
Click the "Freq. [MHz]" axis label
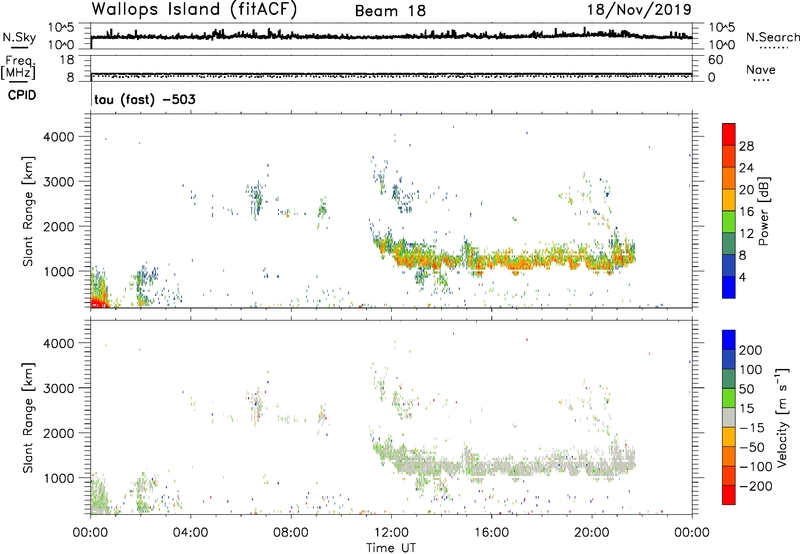tap(18, 67)
